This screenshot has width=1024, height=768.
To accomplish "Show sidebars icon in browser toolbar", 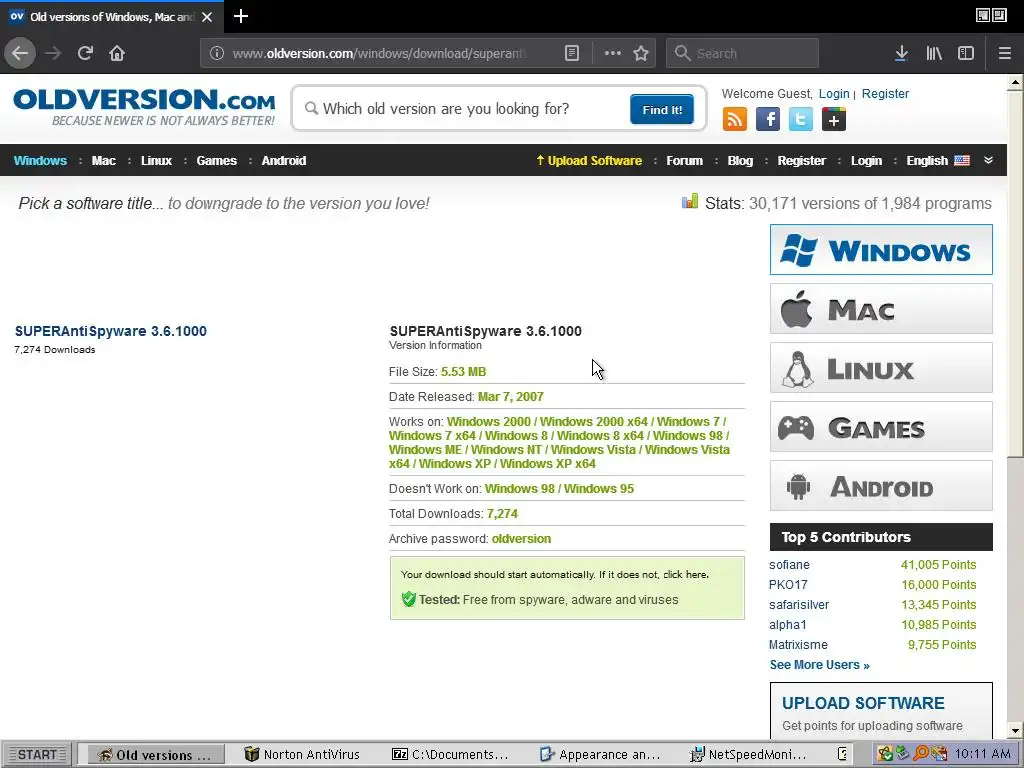I will coord(966,54).
